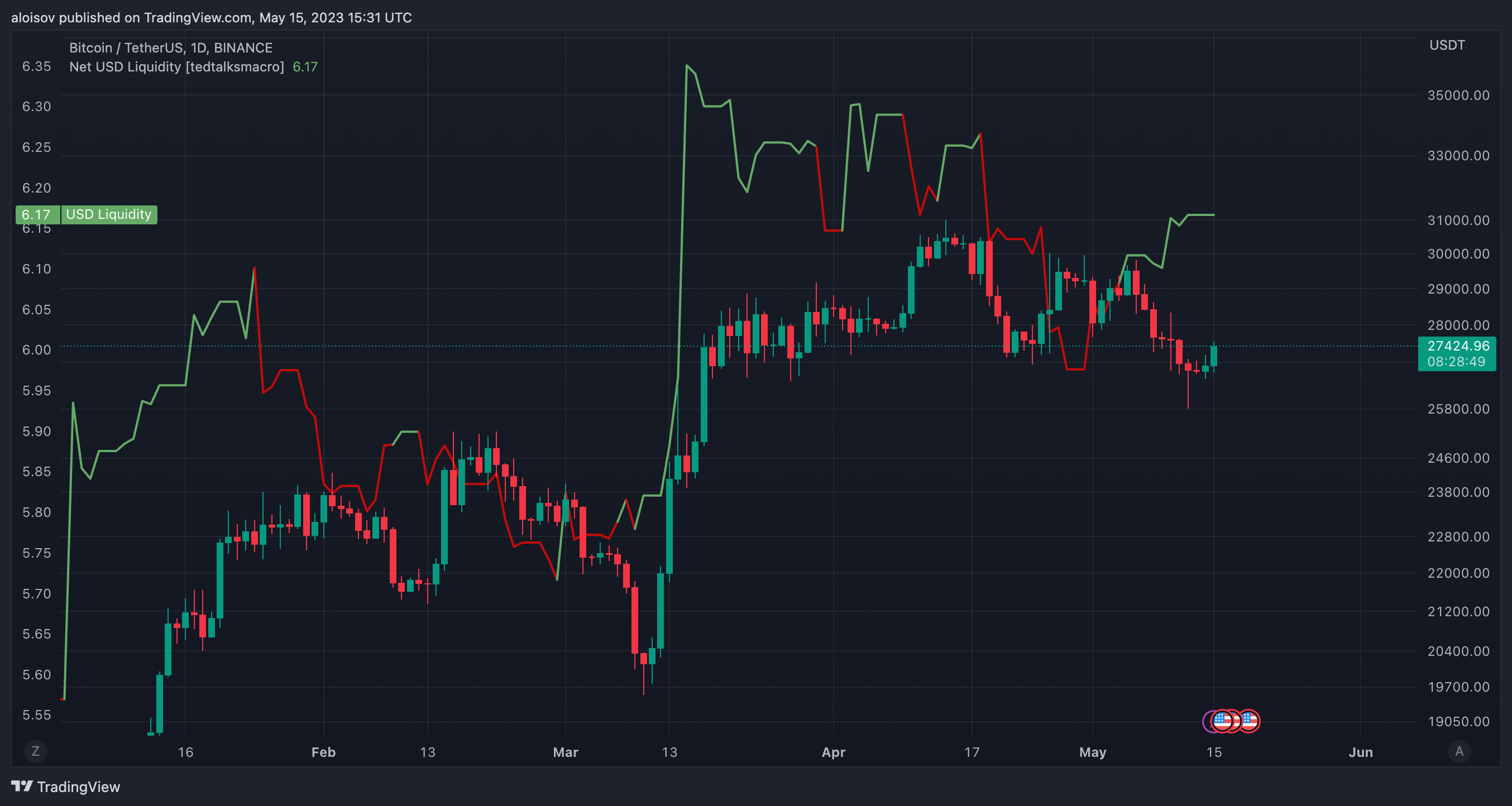Viewport: 1512px width, 806px height.
Task: Click 31000.00 on the price scale
Action: click(x=1458, y=220)
